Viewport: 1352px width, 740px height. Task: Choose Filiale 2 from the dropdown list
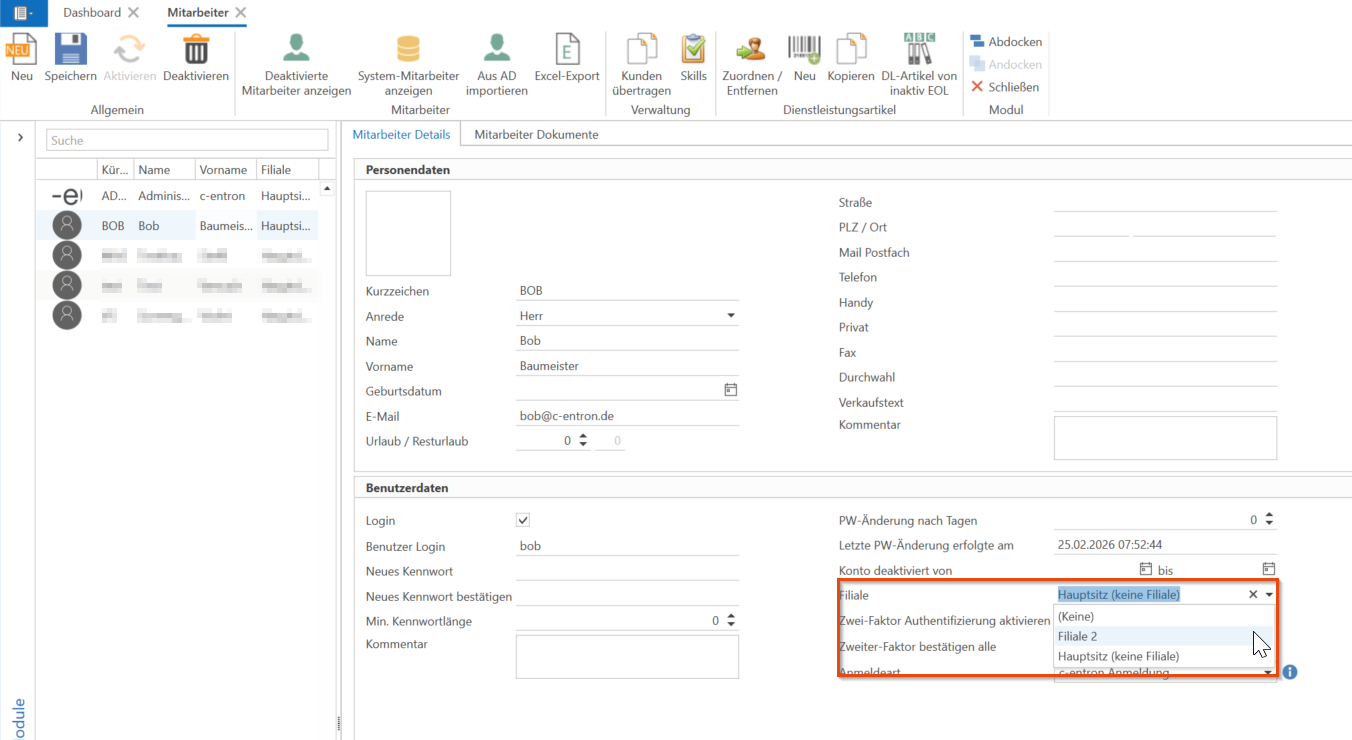[x=1165, y=636]
